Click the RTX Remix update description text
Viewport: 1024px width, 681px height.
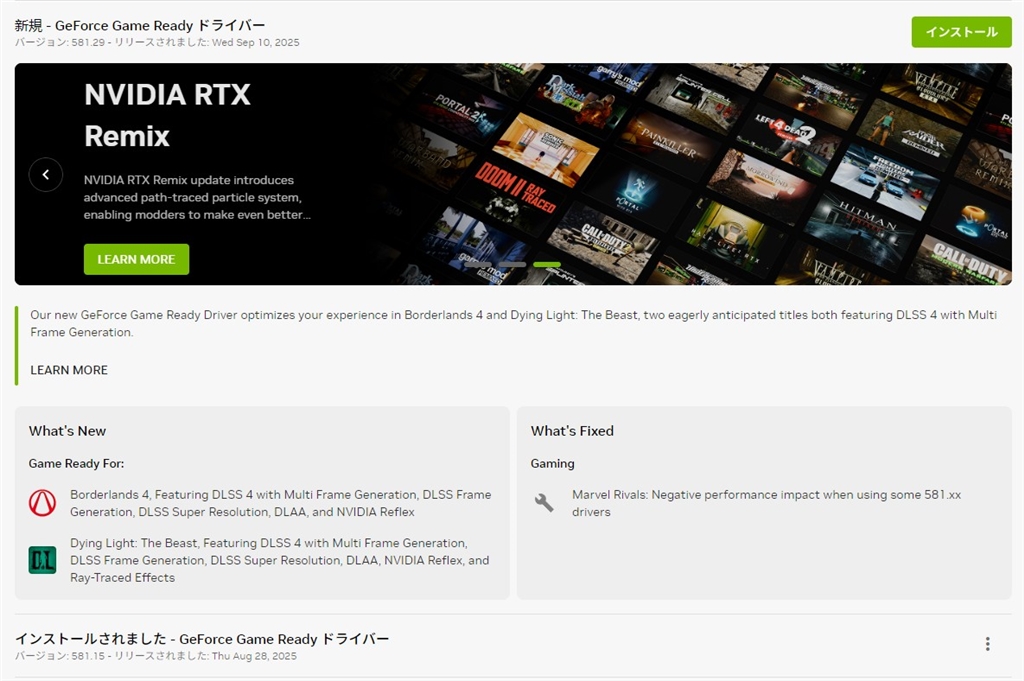click(197, 197)
